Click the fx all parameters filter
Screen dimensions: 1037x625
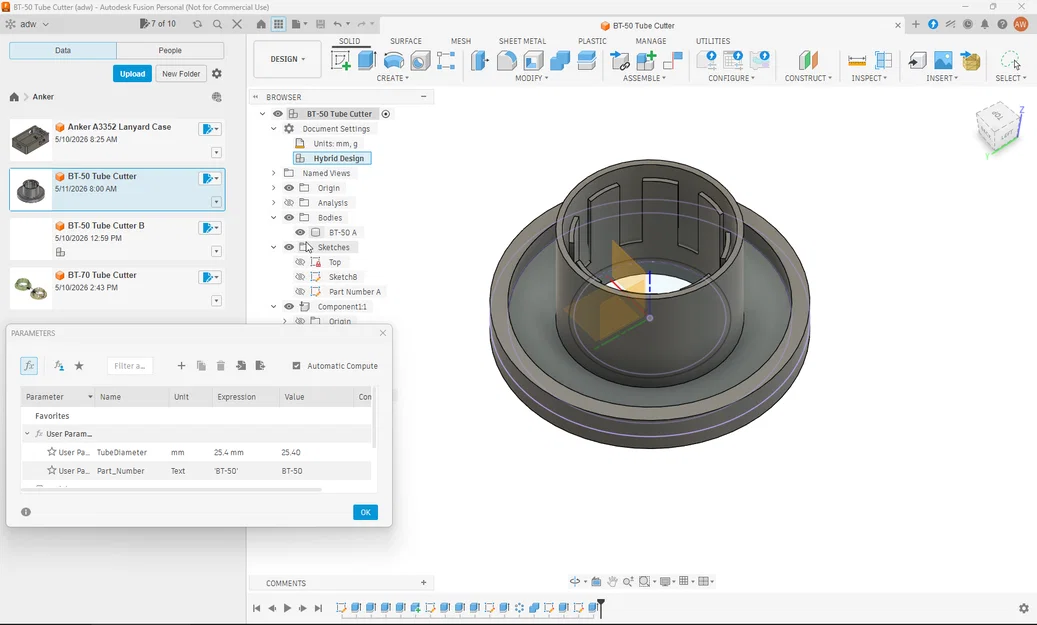29,366
